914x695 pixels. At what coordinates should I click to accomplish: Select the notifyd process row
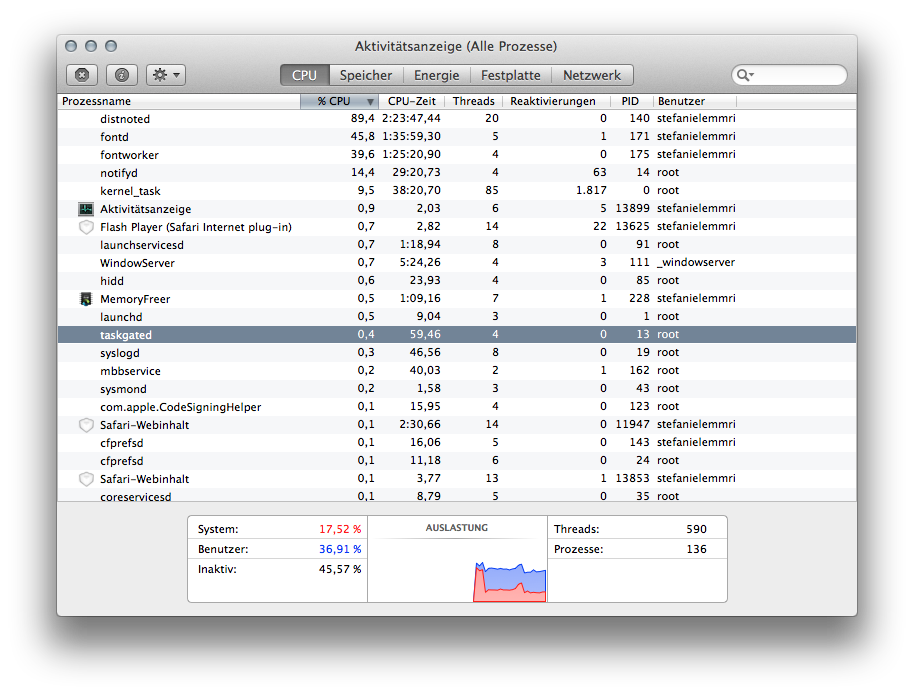(x=457, y=173)
